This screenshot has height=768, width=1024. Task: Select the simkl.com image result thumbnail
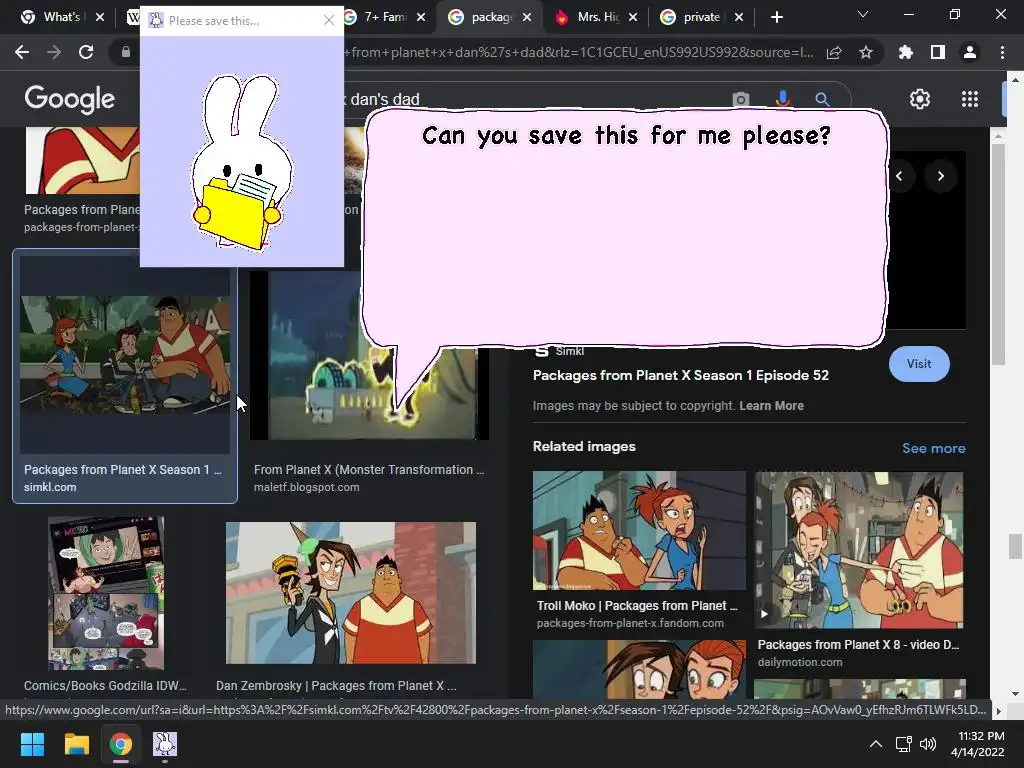pyautogui.click(x=125, y=355)
